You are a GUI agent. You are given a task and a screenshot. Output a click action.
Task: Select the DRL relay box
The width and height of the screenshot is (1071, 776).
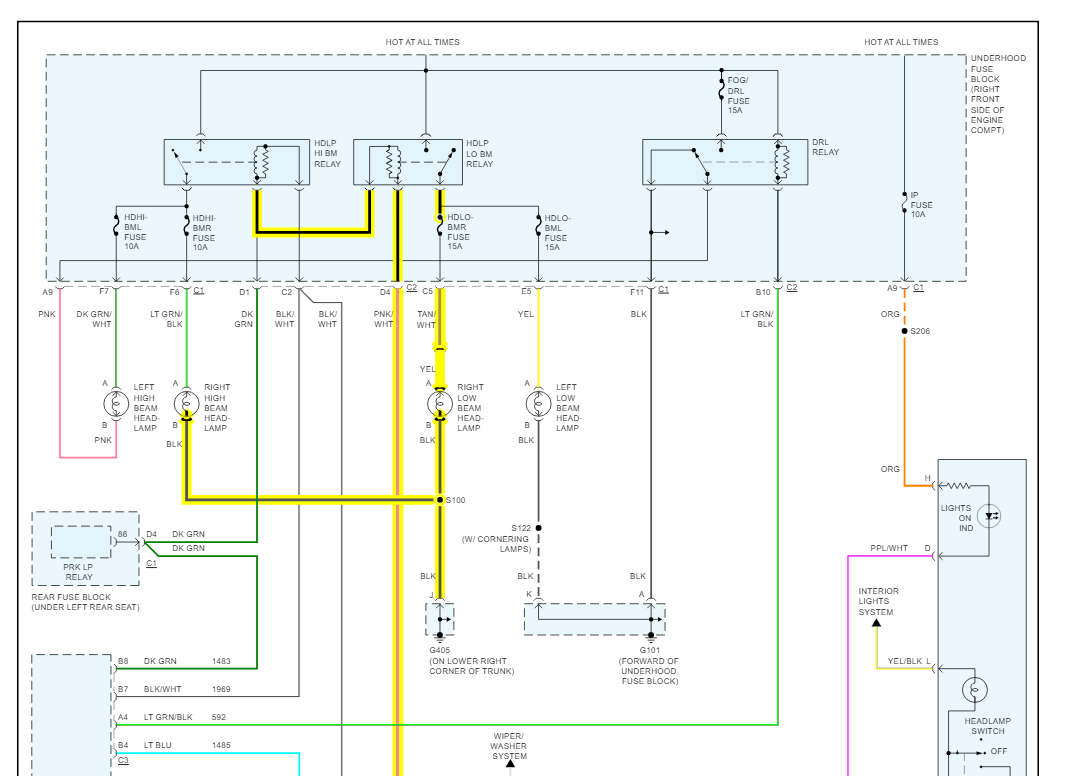click(x=725, y=163)
